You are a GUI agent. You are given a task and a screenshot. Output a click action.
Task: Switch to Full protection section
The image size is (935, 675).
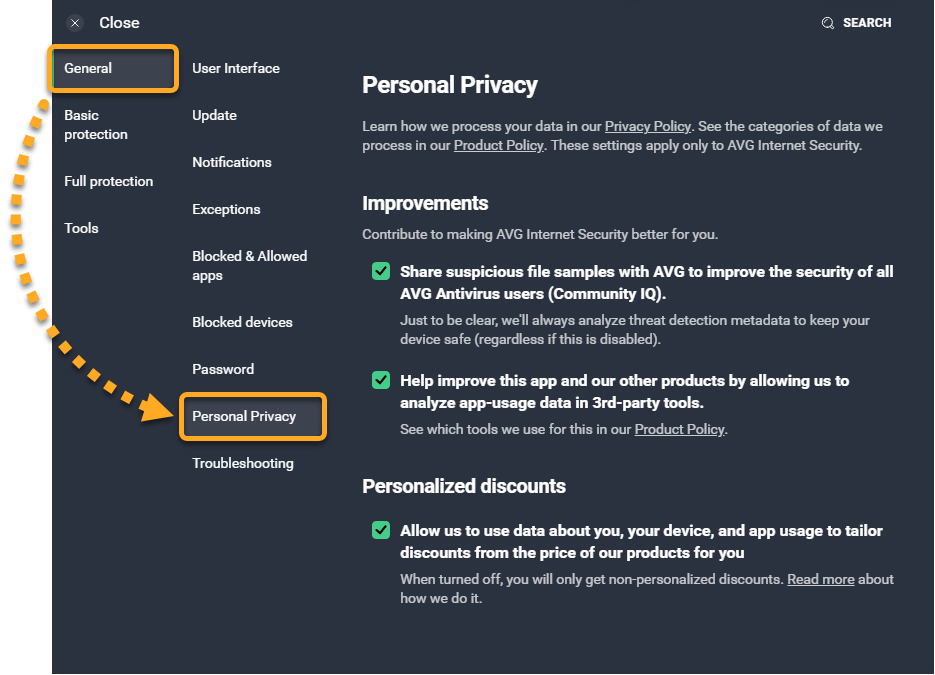(x=108, y=181)
